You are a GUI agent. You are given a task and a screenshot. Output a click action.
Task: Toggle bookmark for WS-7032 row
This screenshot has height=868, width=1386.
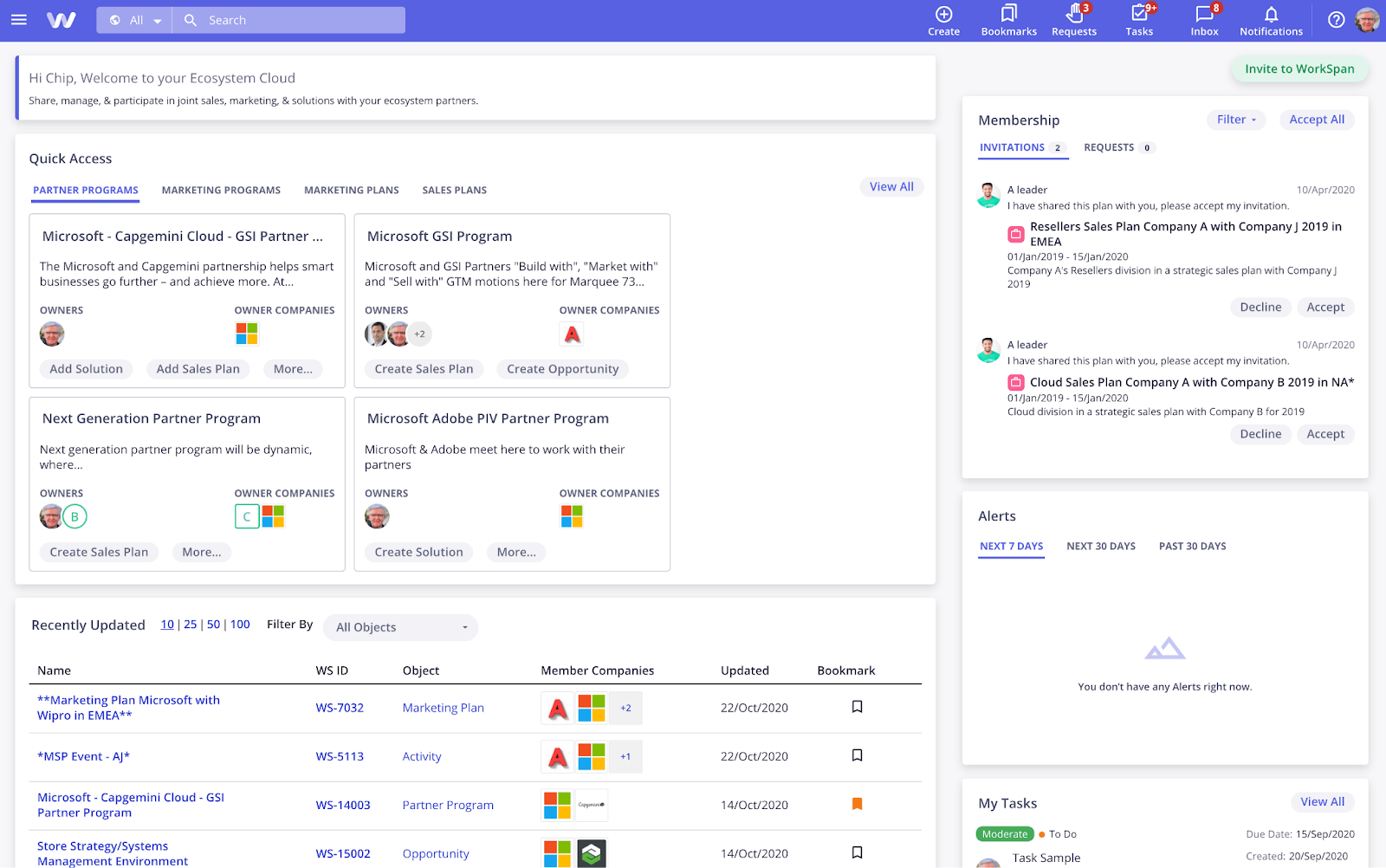[857, 707]
